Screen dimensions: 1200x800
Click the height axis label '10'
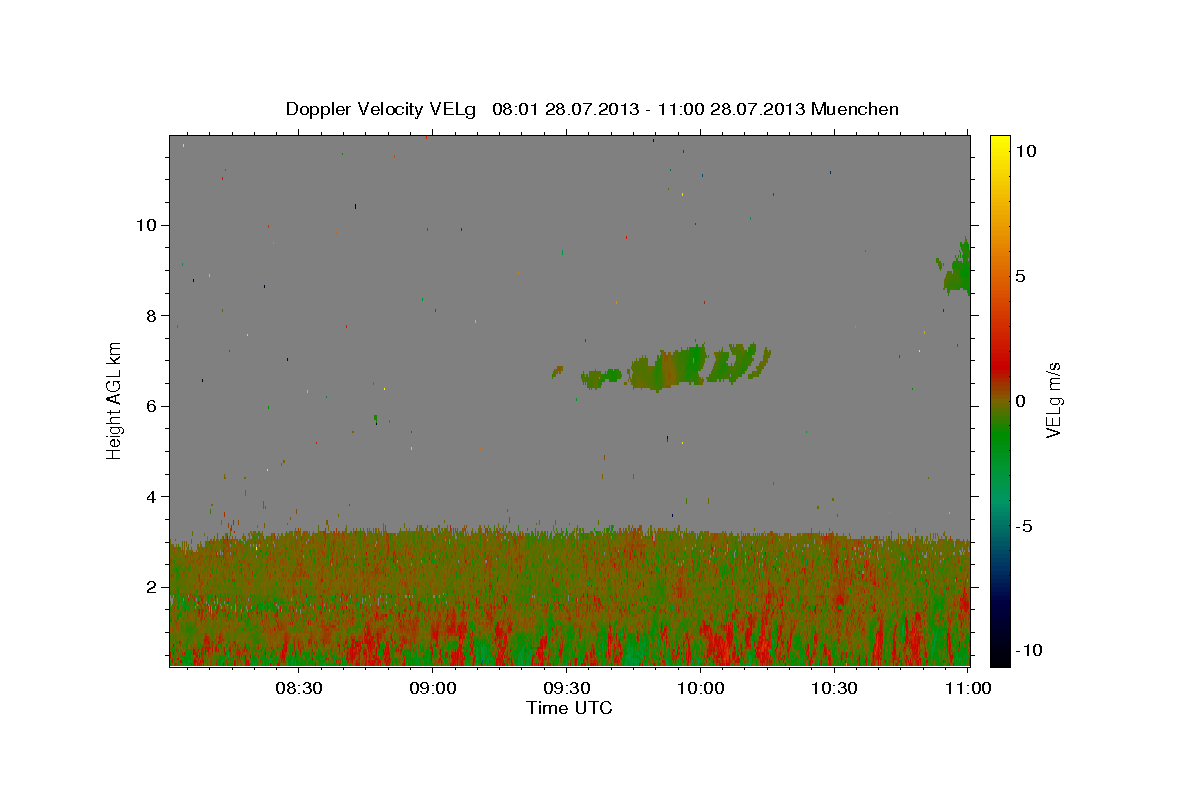pos(146,225)
